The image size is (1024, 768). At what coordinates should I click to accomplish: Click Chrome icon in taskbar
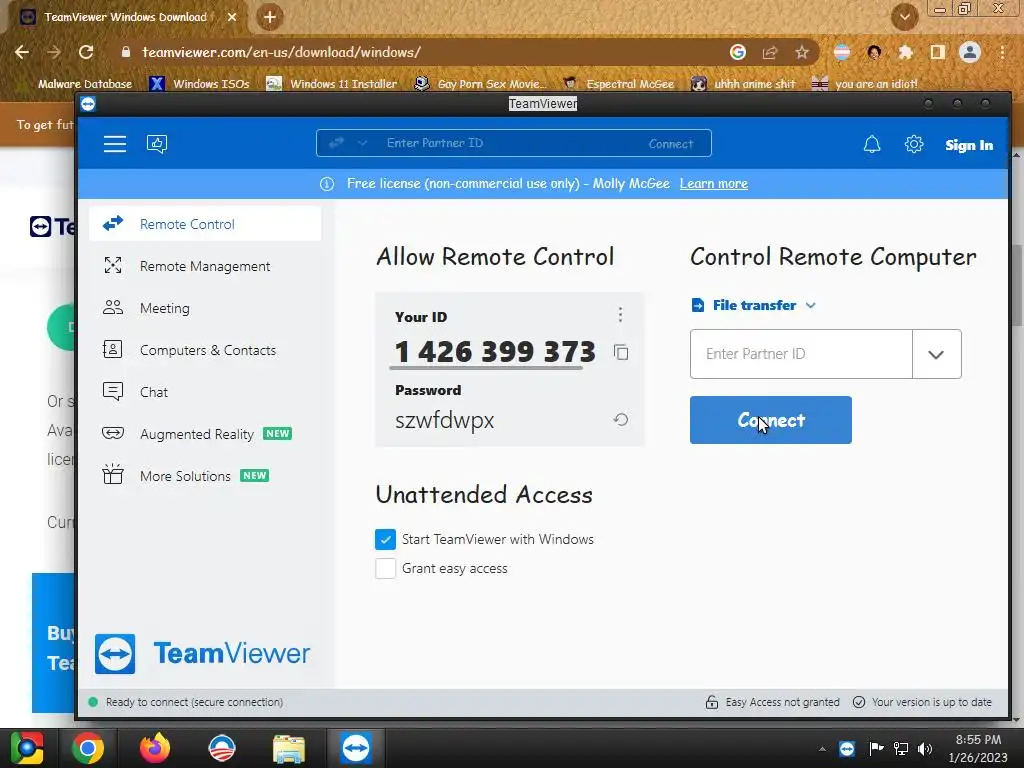click(x=88, y=748)
